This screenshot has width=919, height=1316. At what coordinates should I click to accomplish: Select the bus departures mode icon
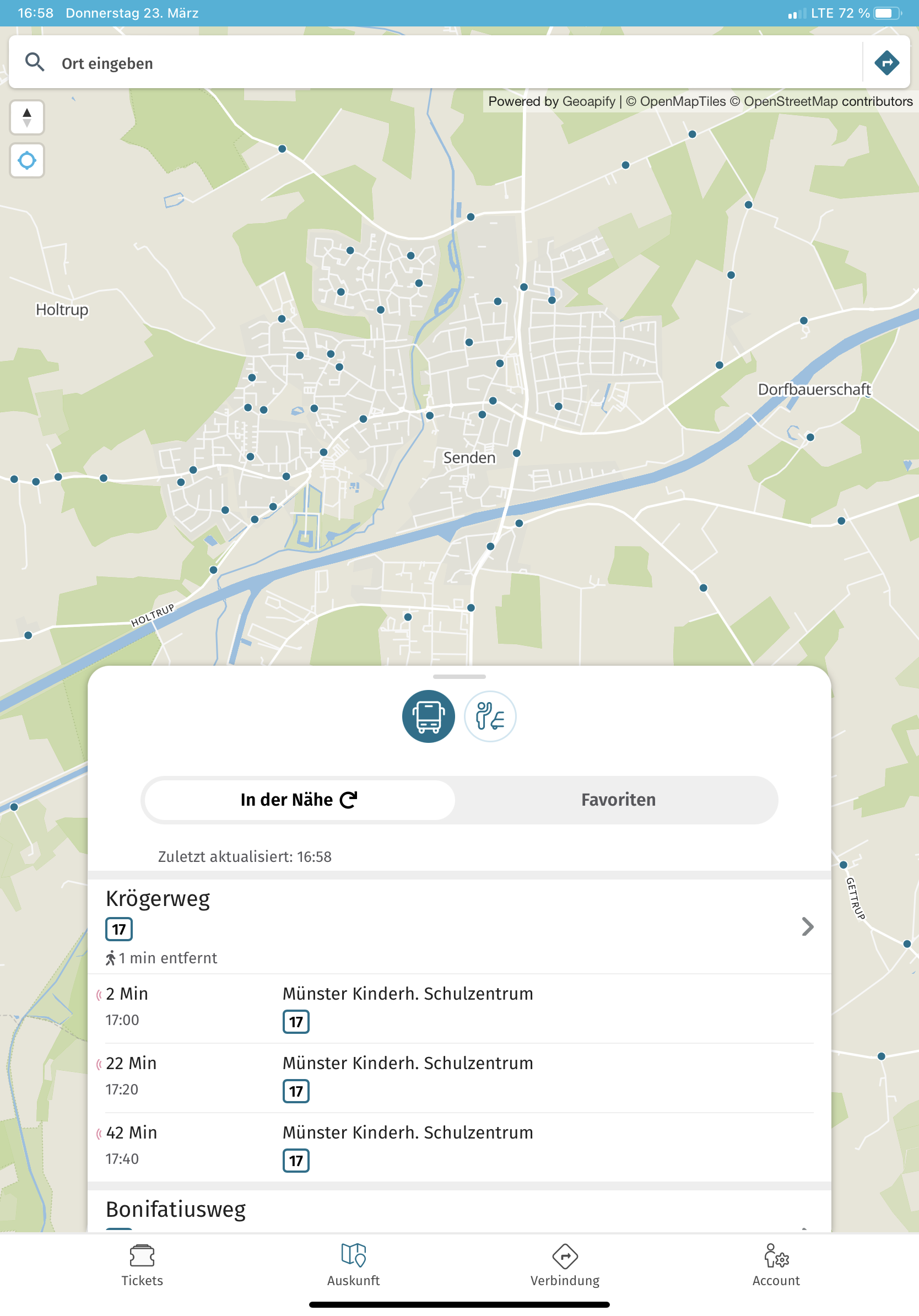[x=429, y=716]
